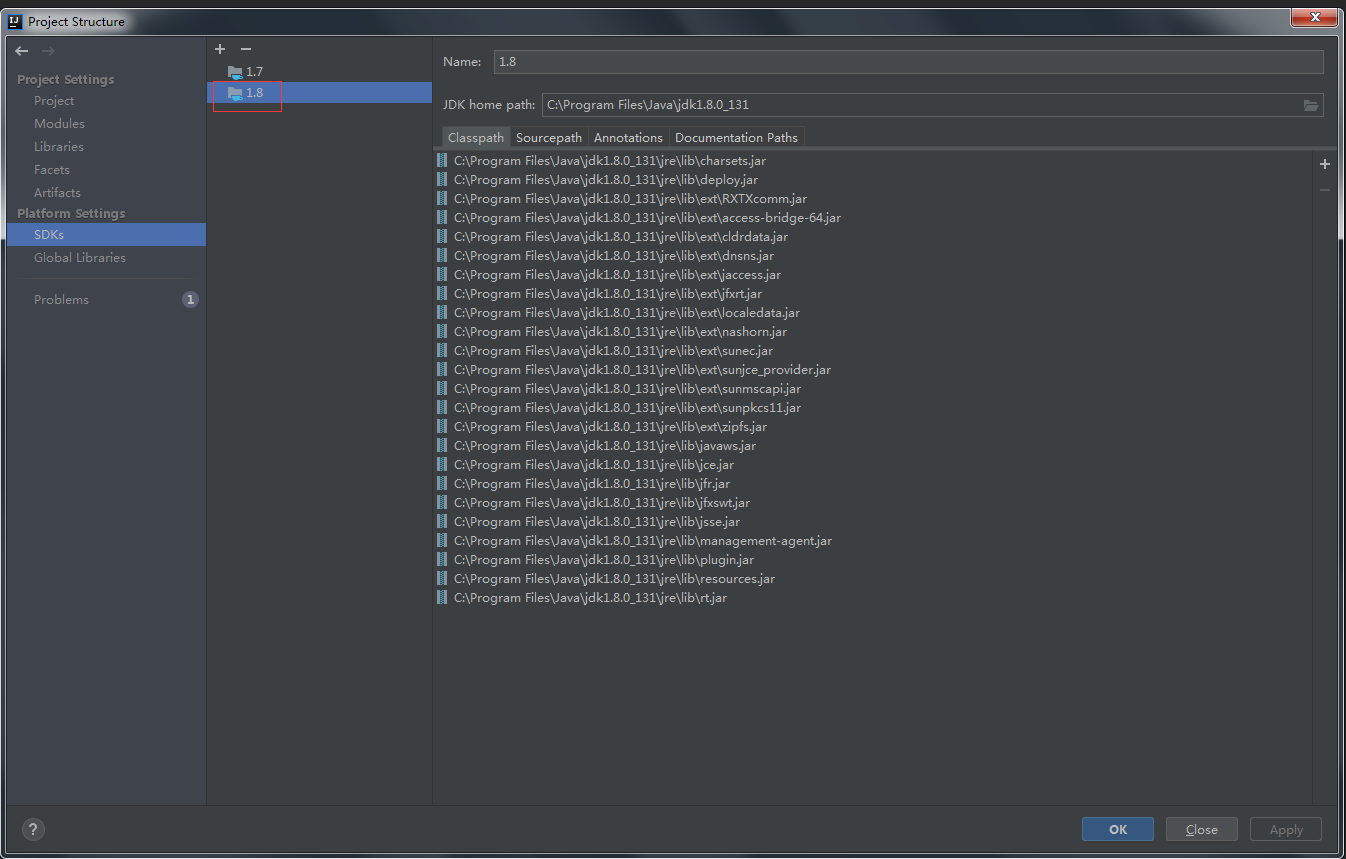Viewport: 1346px width, 859px height.
Task: Click the Apply button
Action: (x=1285, y=829)
